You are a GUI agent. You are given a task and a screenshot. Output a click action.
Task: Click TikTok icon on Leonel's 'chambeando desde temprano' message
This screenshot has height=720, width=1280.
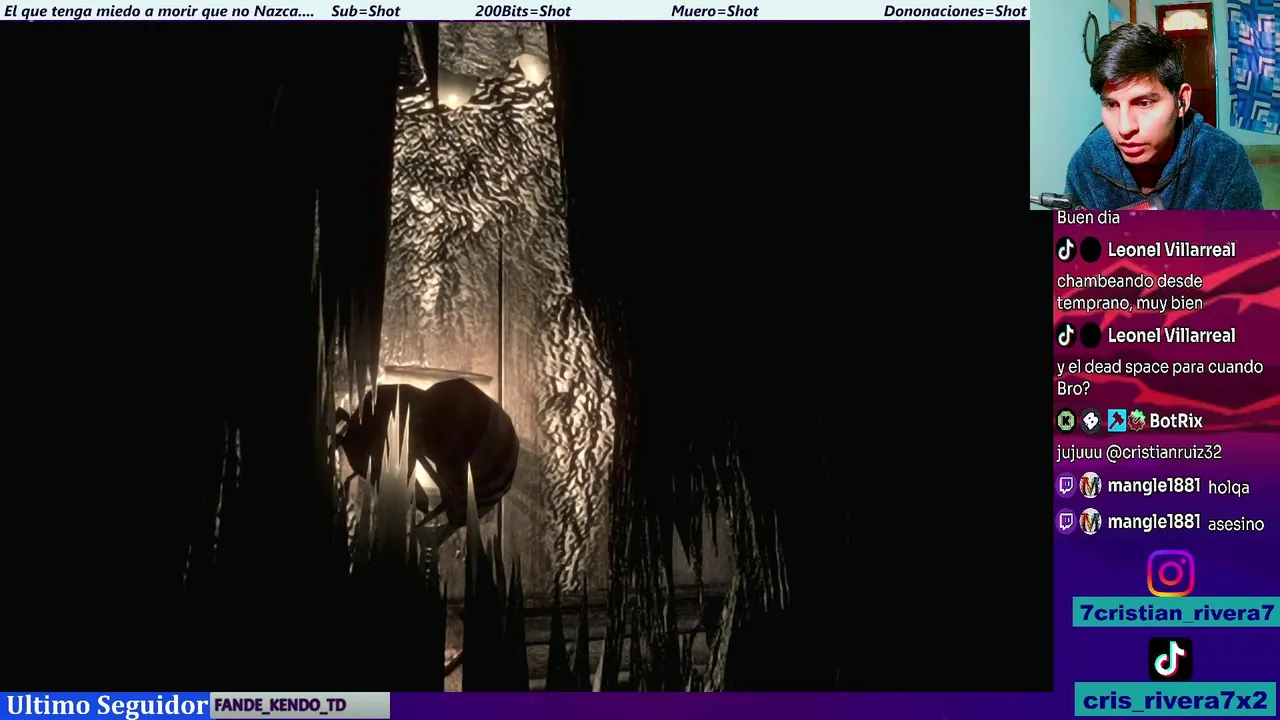tap(1066, 250)
